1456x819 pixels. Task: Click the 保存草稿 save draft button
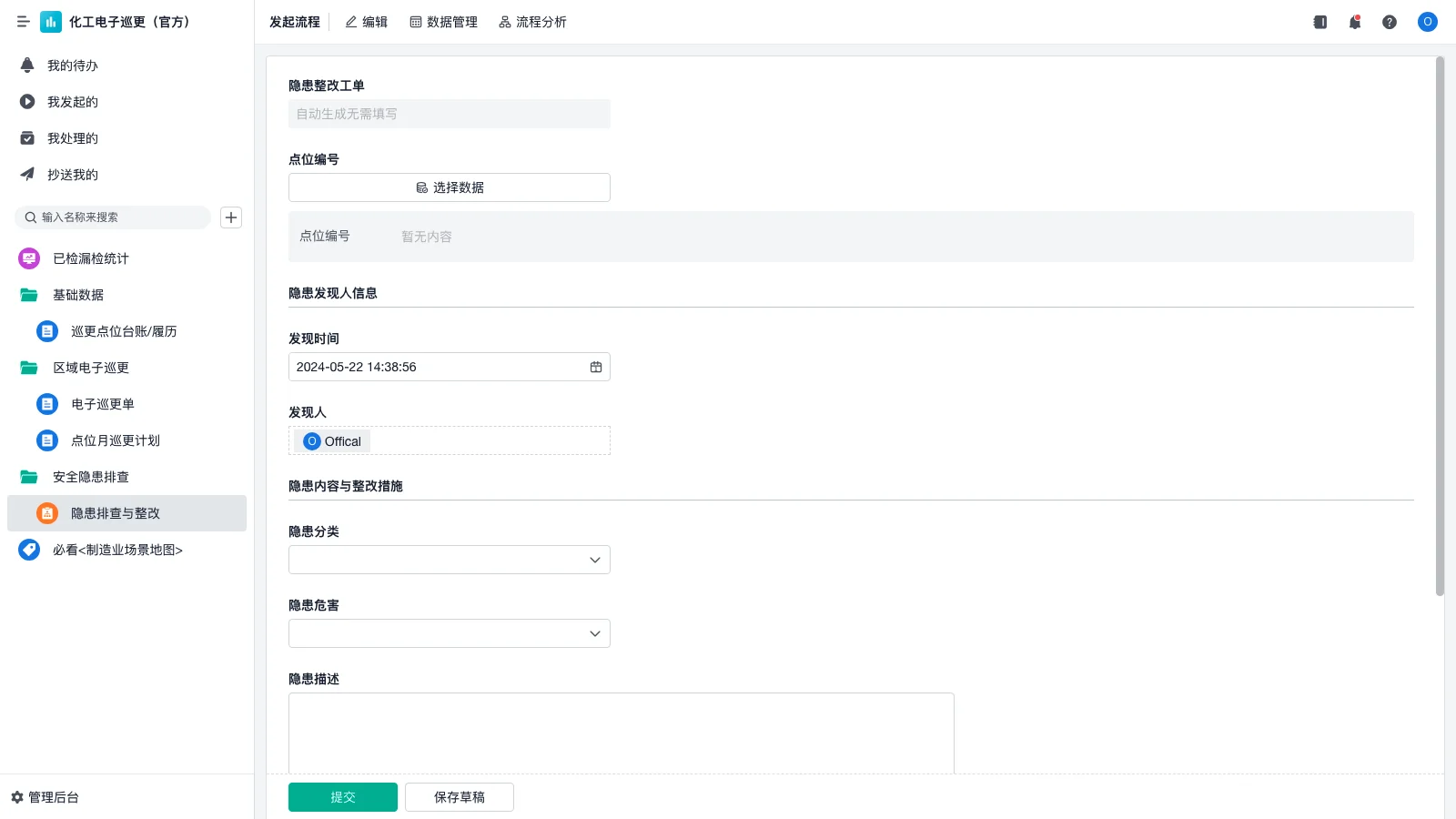(x=459, y=796)
